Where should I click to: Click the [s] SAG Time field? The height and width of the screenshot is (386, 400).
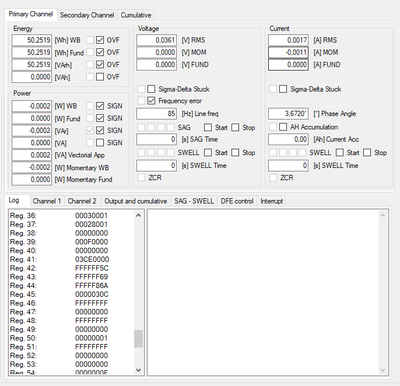pyautogui.click(x=156, y=139)
